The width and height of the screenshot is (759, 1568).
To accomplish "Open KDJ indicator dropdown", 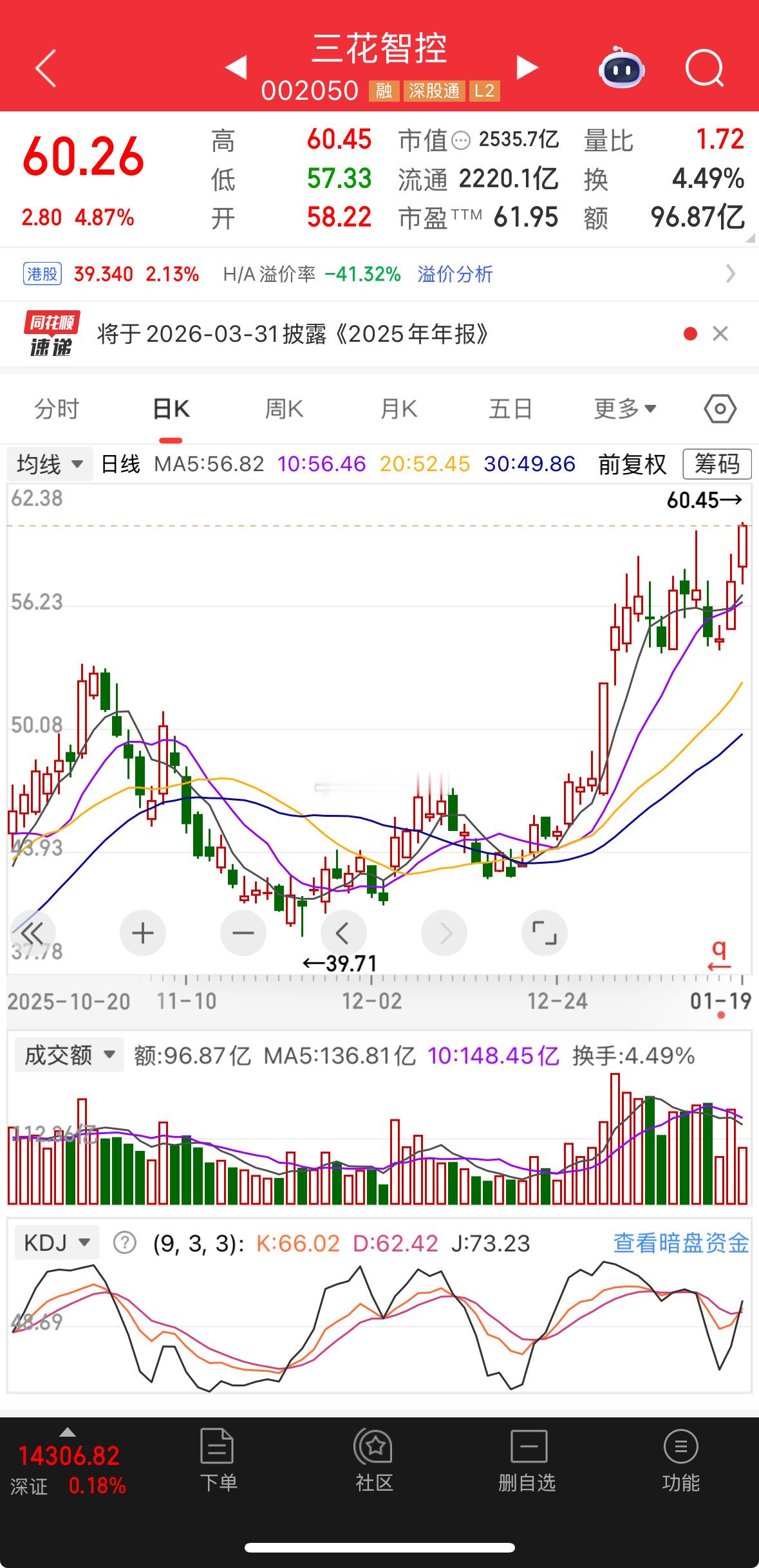I will click(57, 1243).
